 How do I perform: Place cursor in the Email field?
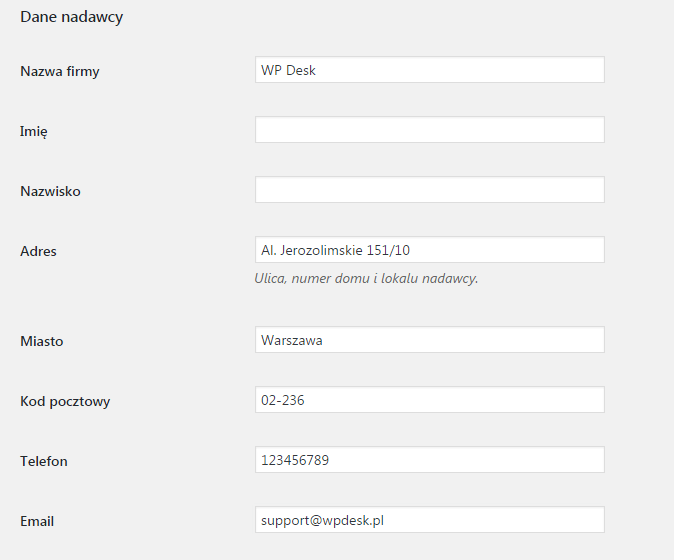point(429,520)
